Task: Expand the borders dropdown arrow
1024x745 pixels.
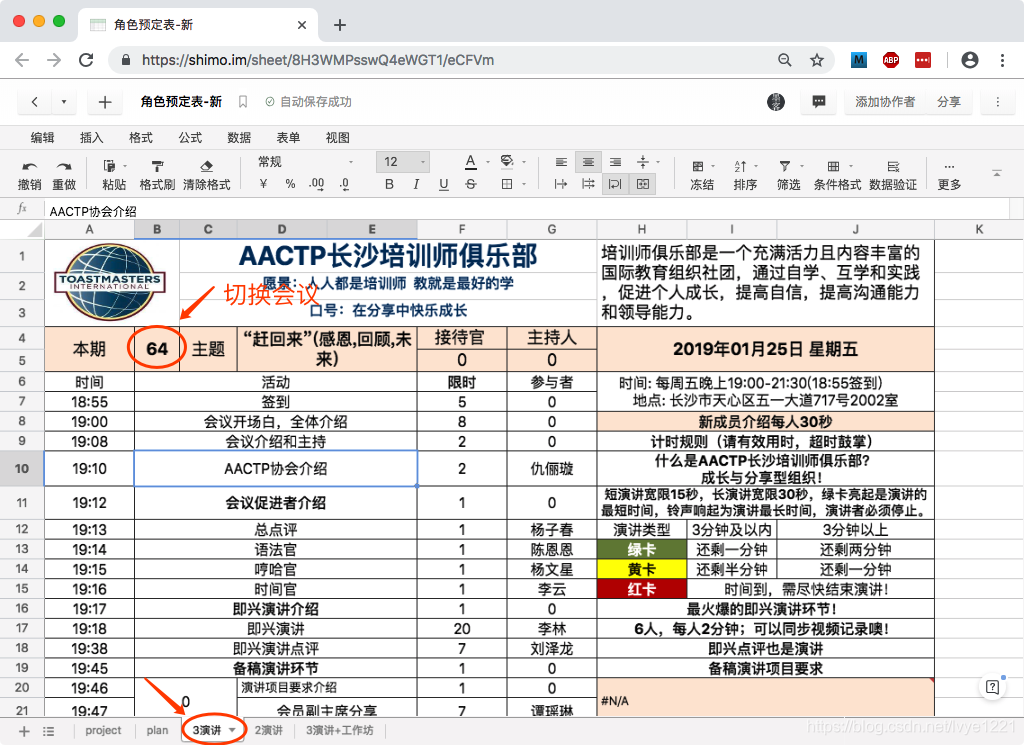Action: pos(524,184)
